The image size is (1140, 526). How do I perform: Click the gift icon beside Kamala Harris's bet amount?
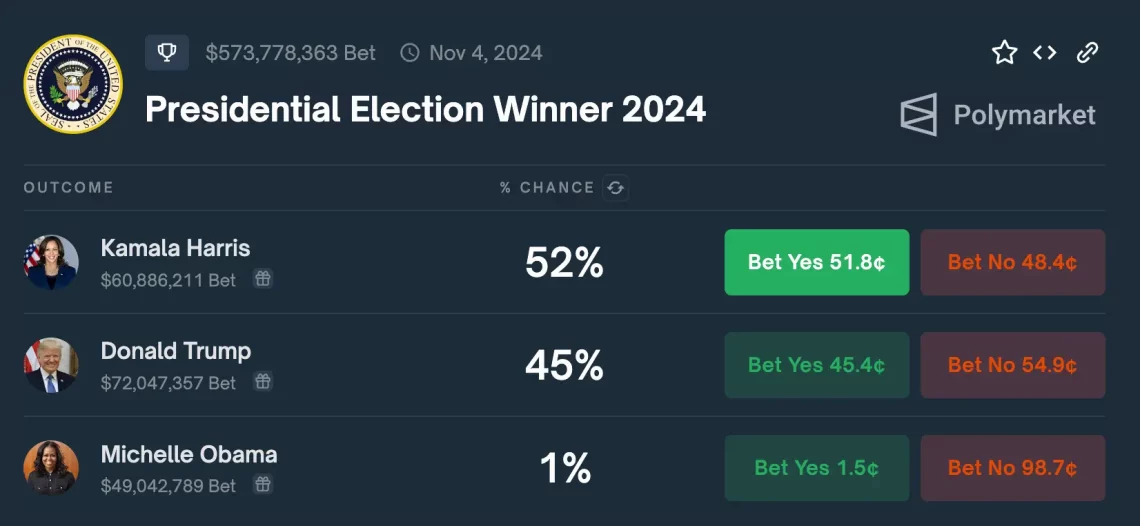tap(262, 280)
